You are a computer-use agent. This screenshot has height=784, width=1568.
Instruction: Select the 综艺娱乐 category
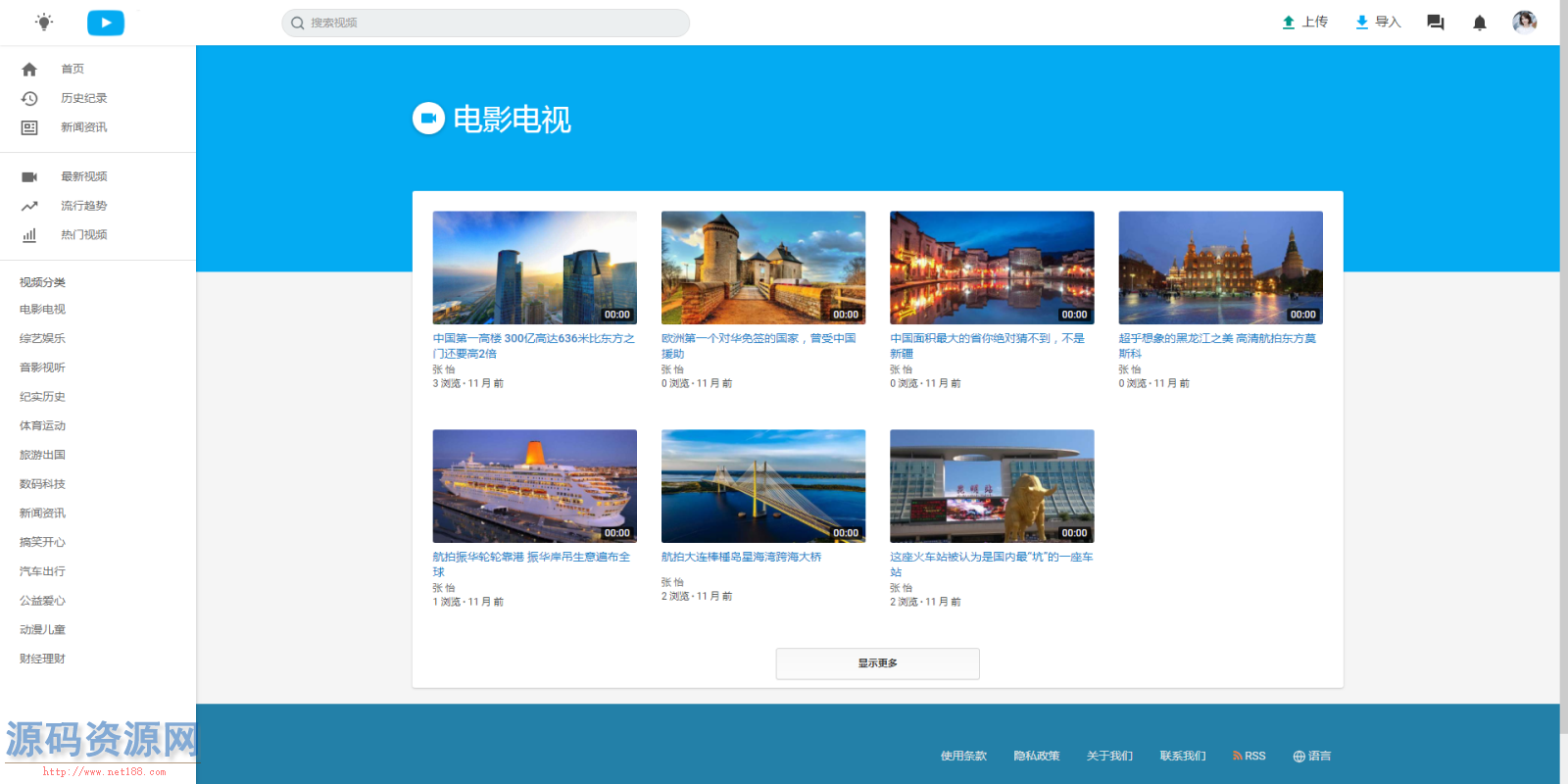tap(42, 338)
